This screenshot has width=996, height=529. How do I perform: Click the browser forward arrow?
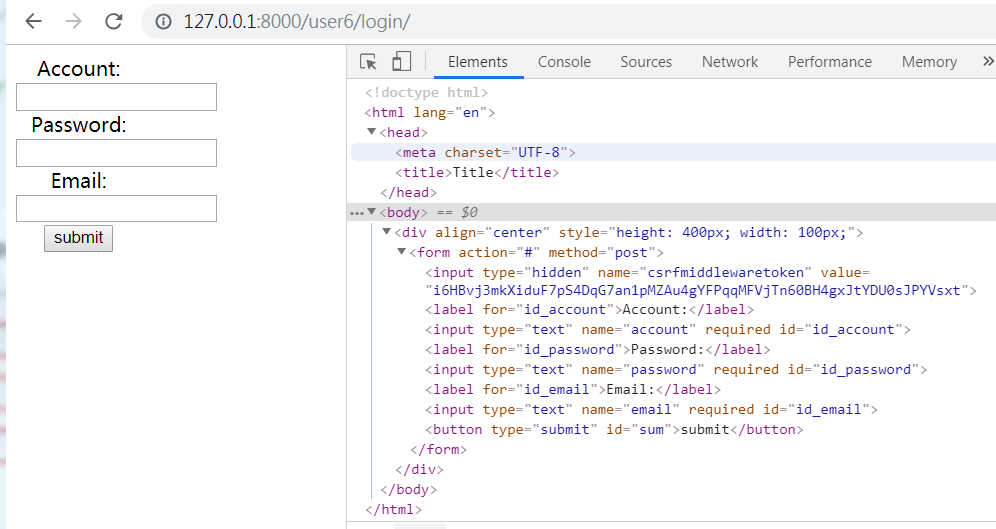74,22
